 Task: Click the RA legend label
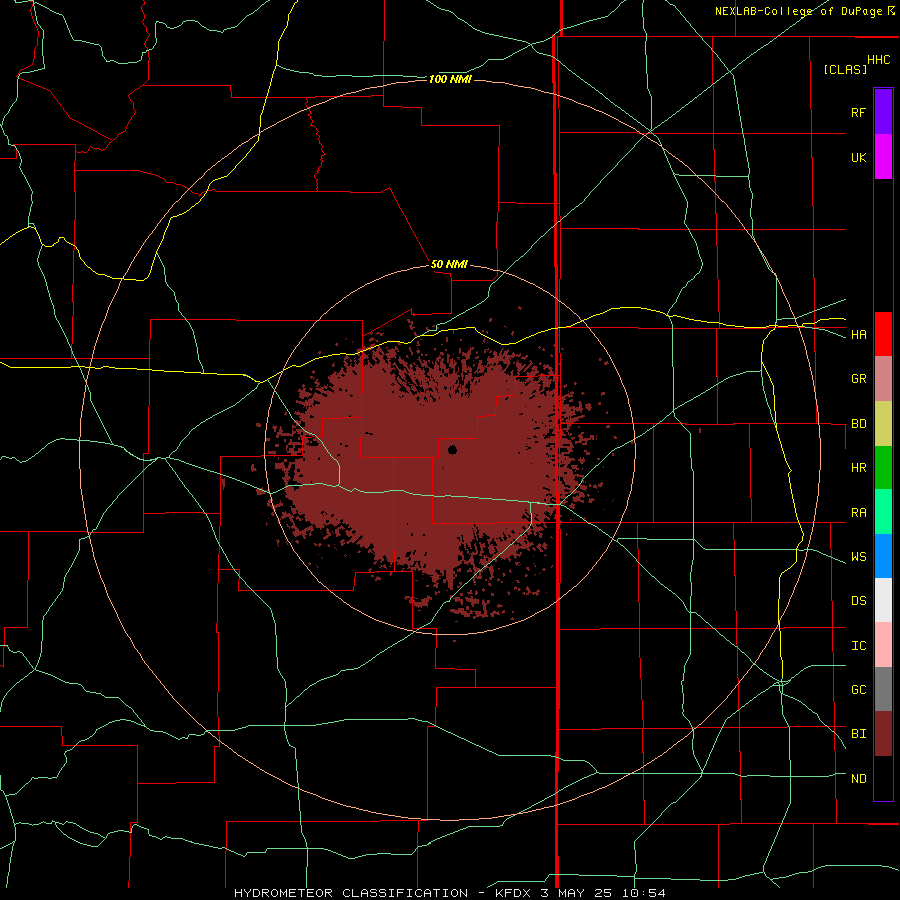click(x=858, y=513)
